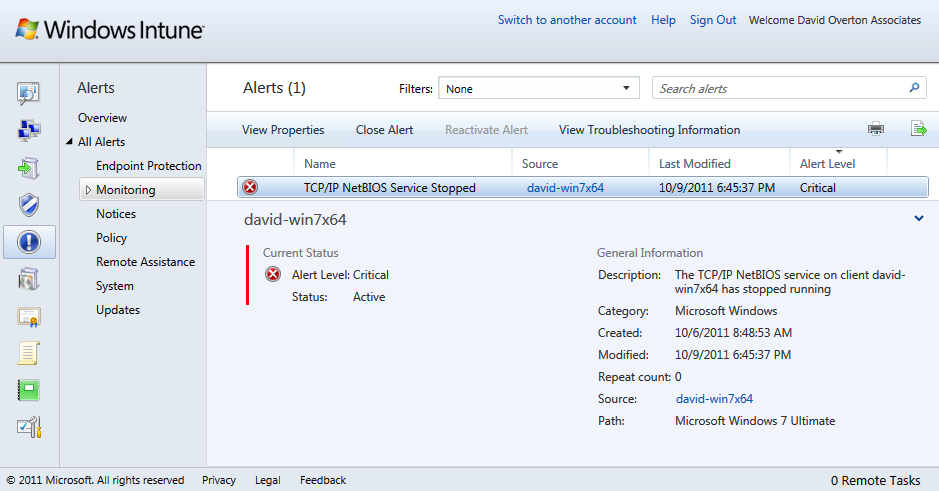Select System alerts category
Viewport: 939px width, 491px height.
pos(114,286)
